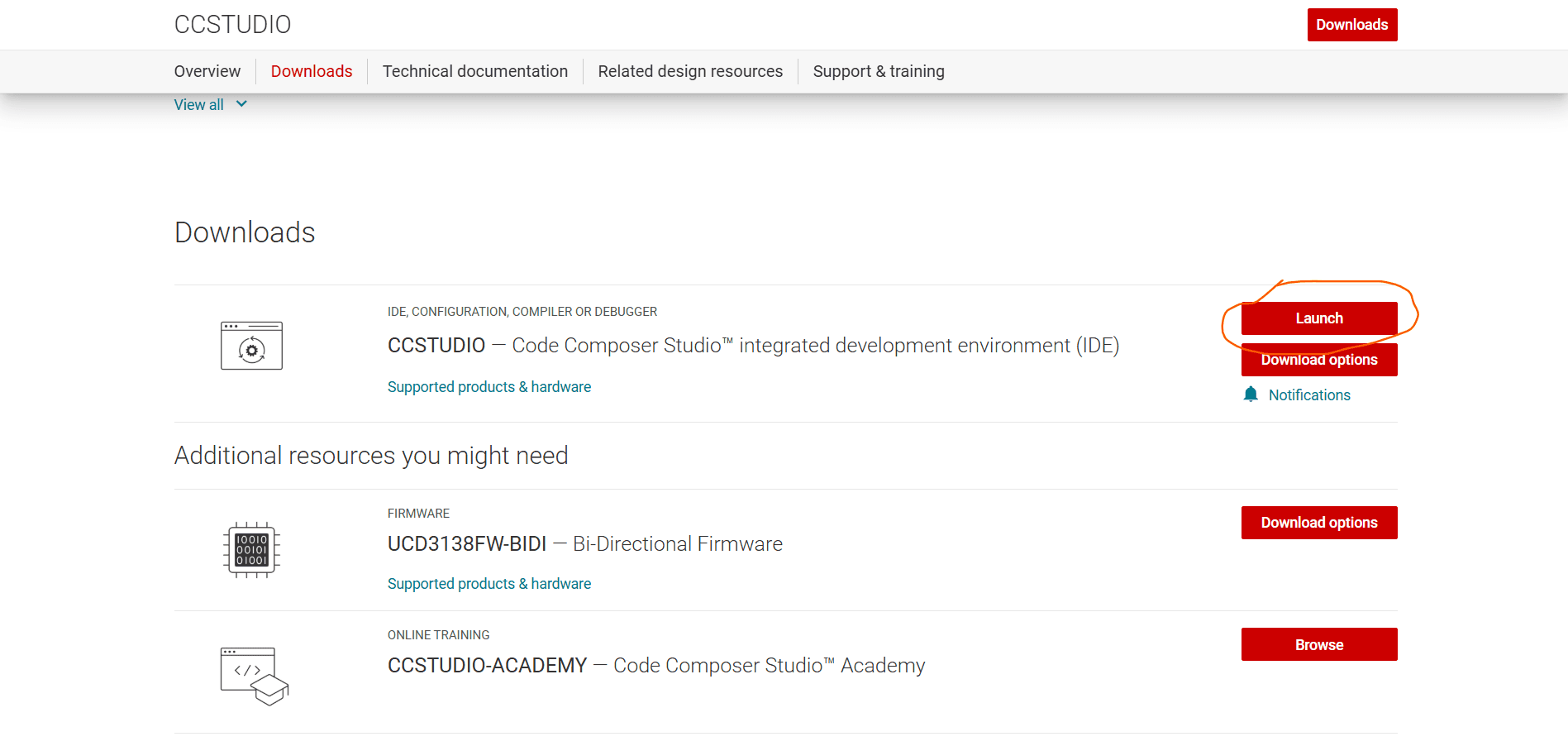Open the Technical documentation tab
This screenshot has height=746, width=1568.
tap(475, 71)
